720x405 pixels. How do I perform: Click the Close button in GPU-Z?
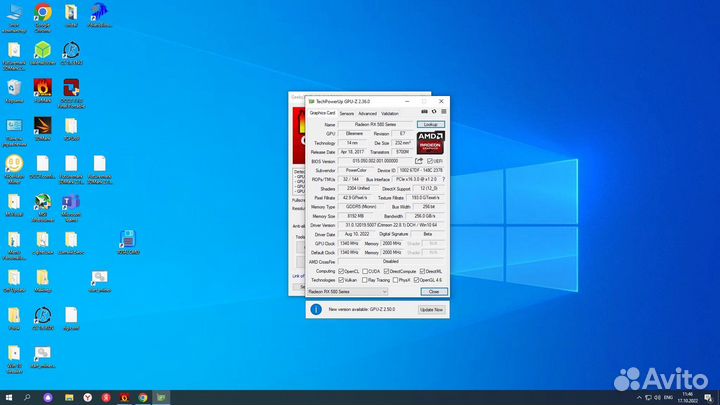coord(434,292)
